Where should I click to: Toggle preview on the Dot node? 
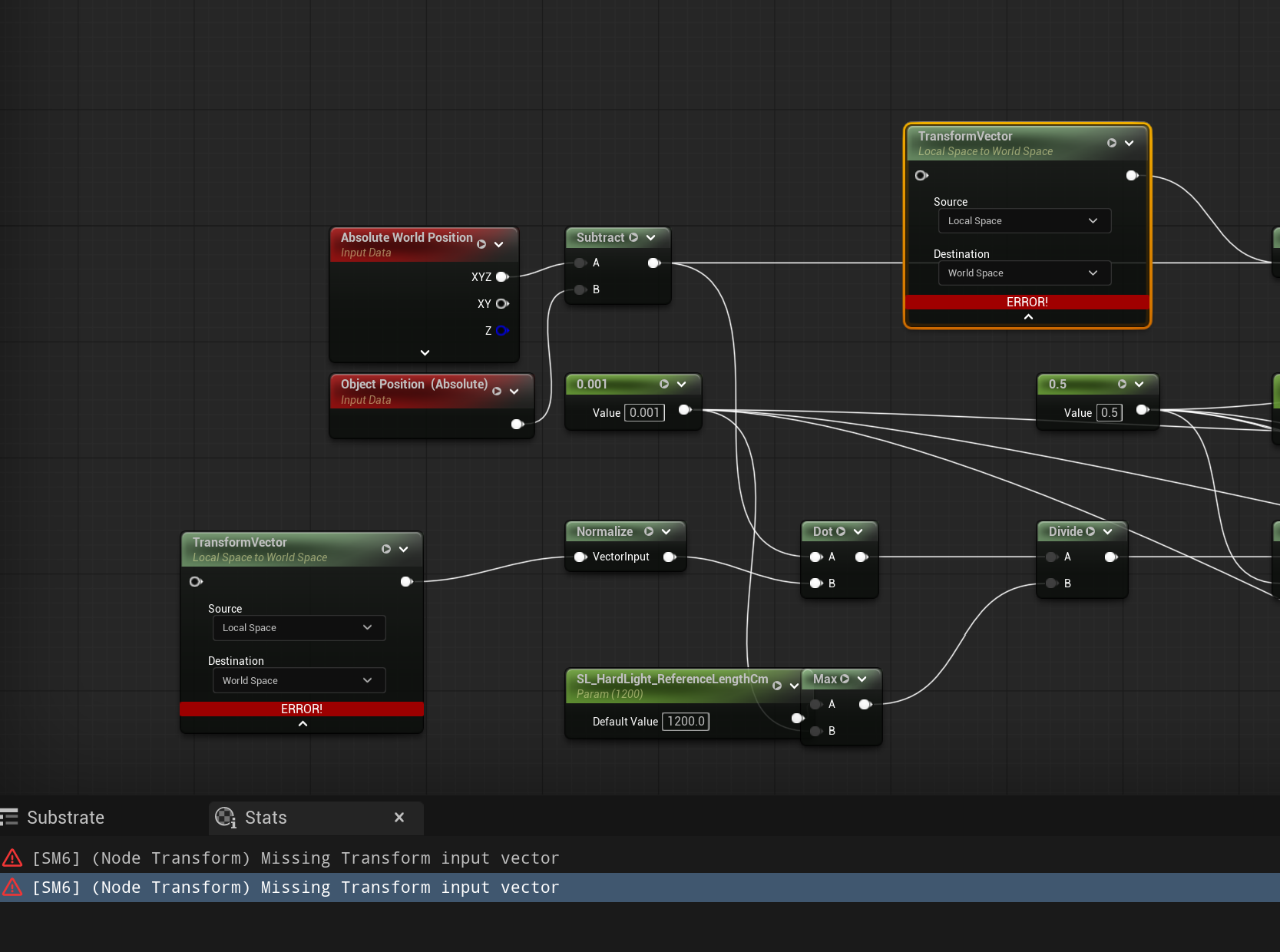[x=841, y=531]
